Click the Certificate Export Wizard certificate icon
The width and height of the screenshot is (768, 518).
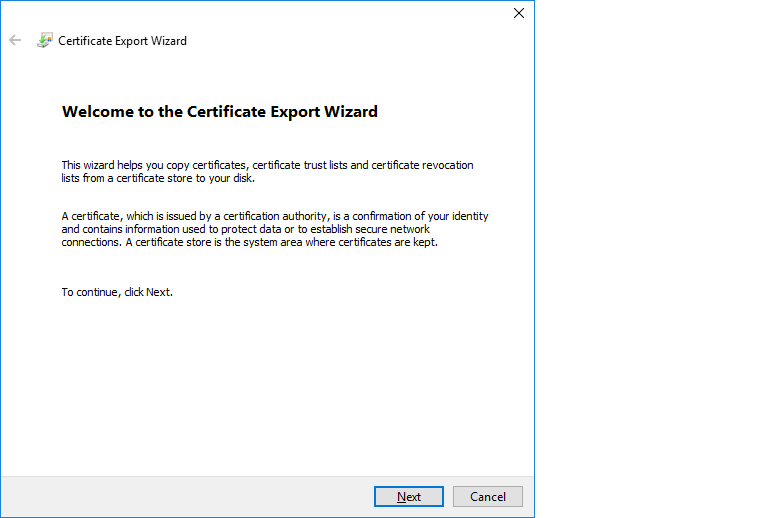point(45,41)
